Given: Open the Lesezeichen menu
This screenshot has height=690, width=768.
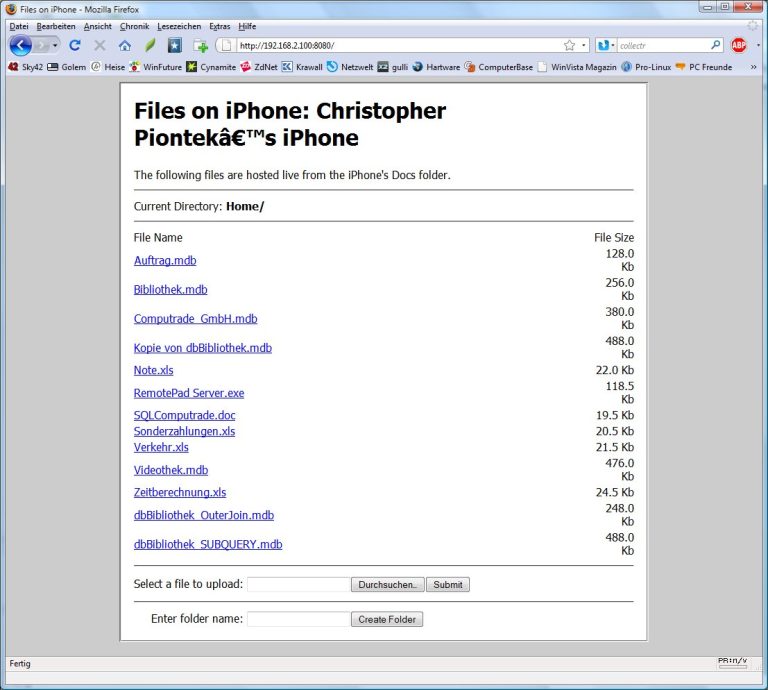Looking at the screenshot, I should pos(179,26).
